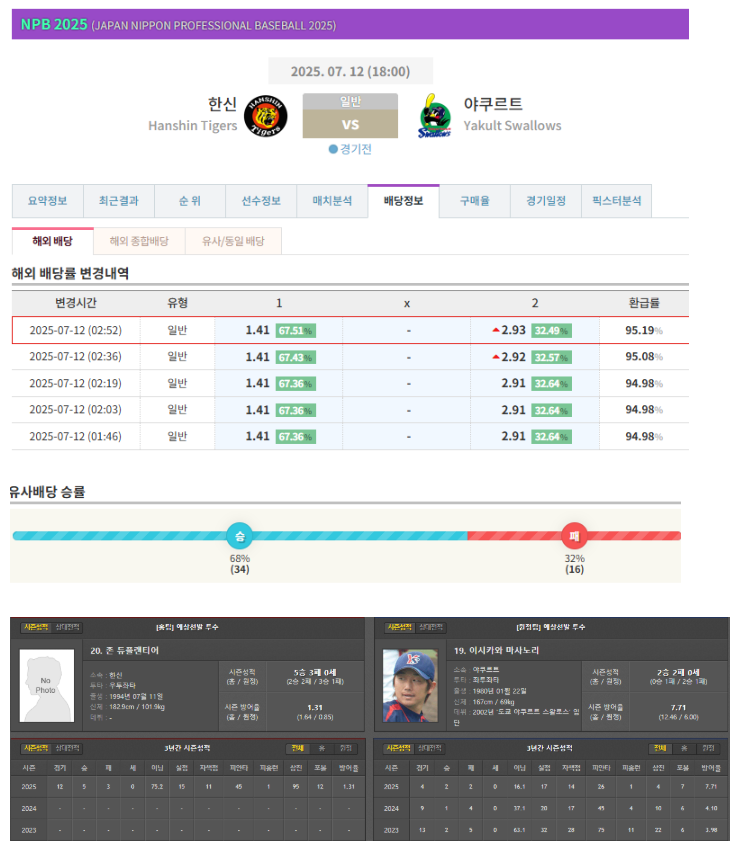
Task: Select 시즌성적 in home pitcher profile panel
Action: [36, 627]
